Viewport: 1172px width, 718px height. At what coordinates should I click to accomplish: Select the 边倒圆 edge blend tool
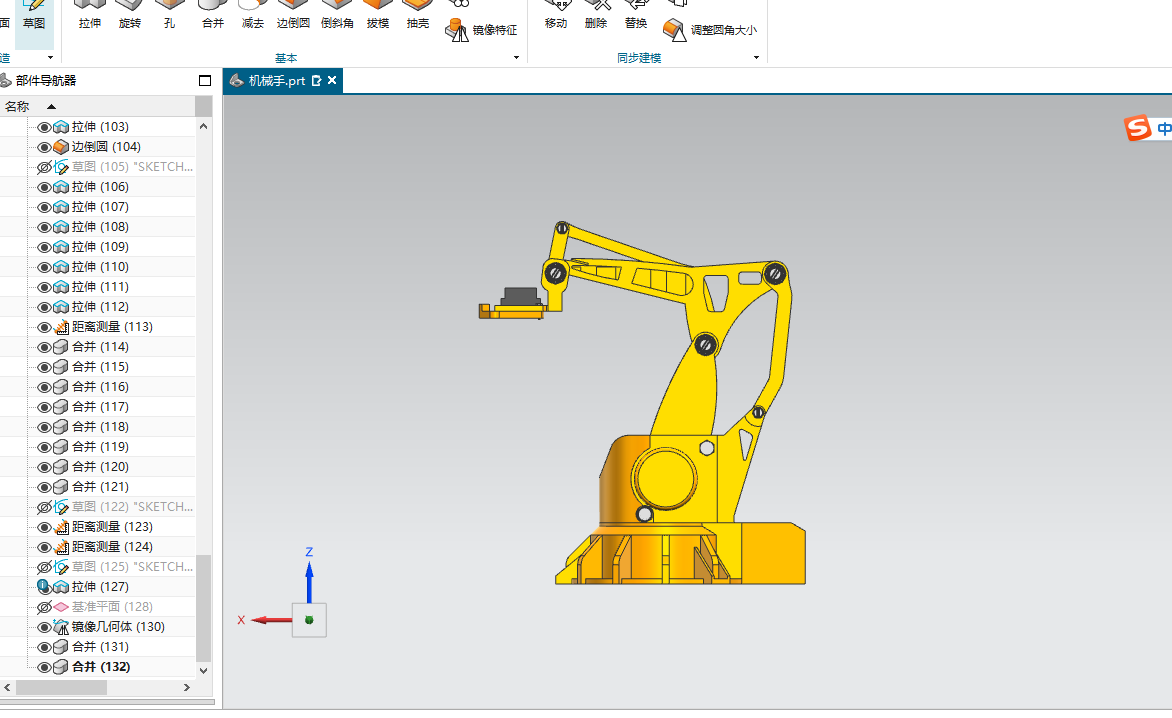293,16
